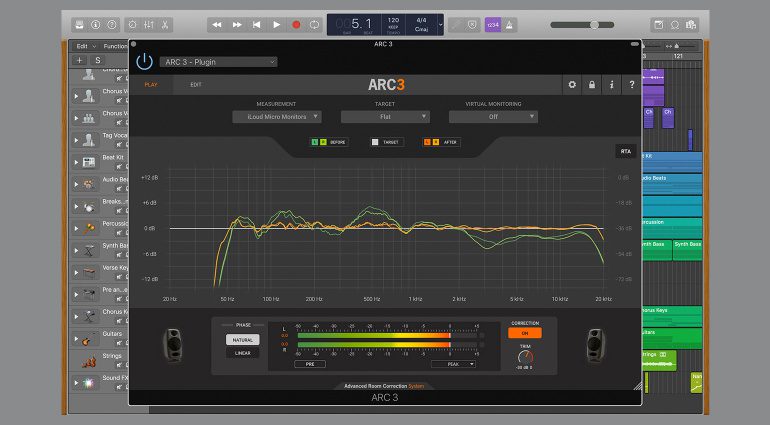Toggle the cycle loop button
Screen dimensions: 770x425
click(315, 24)
